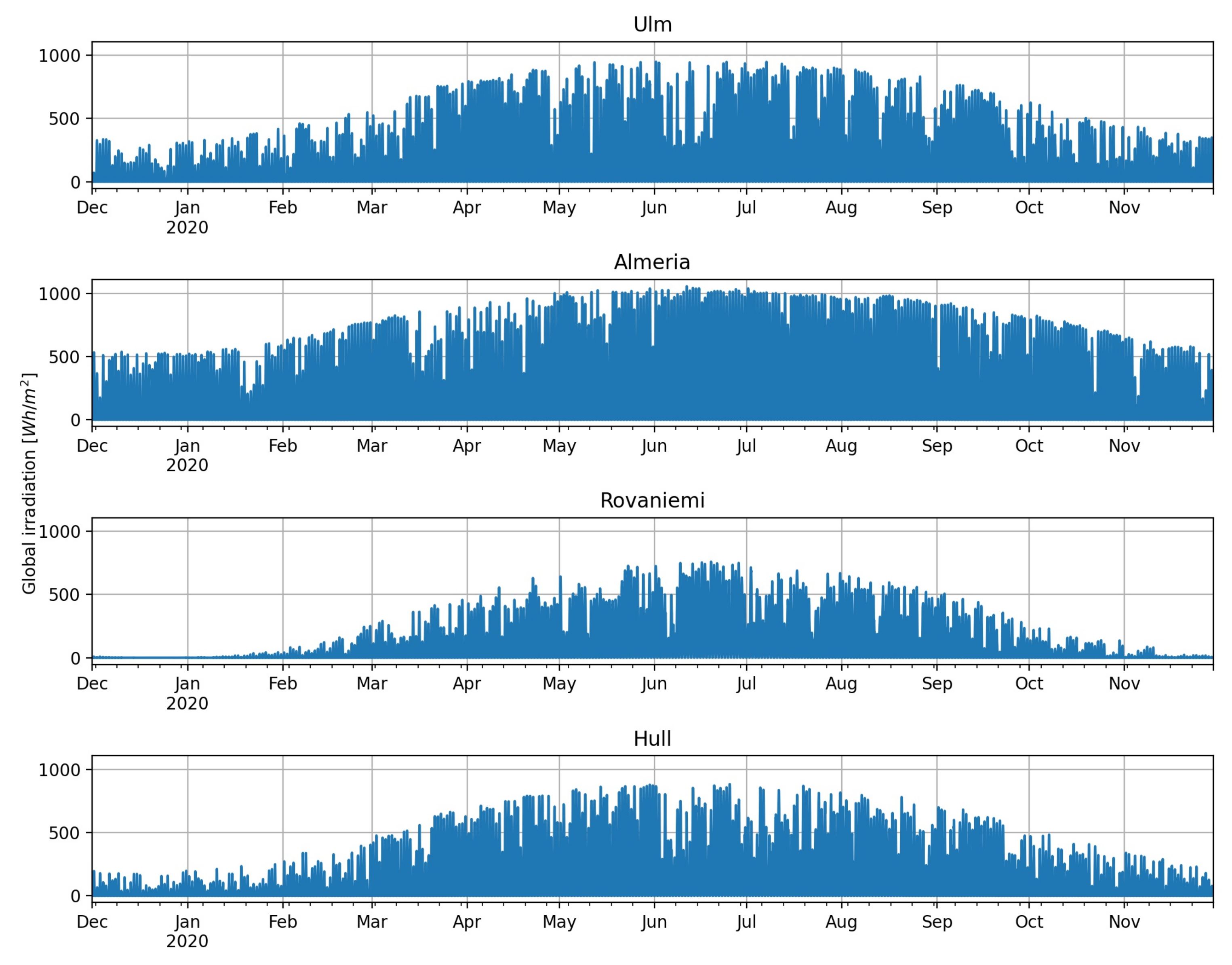The height and width of the screenshot is (965, 1232).
Task: Click the Dec label under Ulm plot
Action: (x=92, y=208)
